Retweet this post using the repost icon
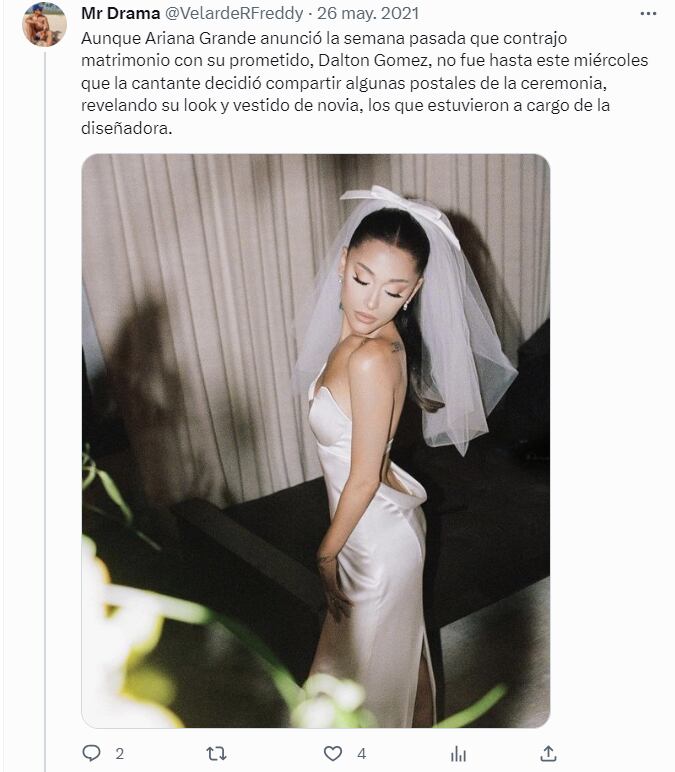 click(x=216, y=753)
